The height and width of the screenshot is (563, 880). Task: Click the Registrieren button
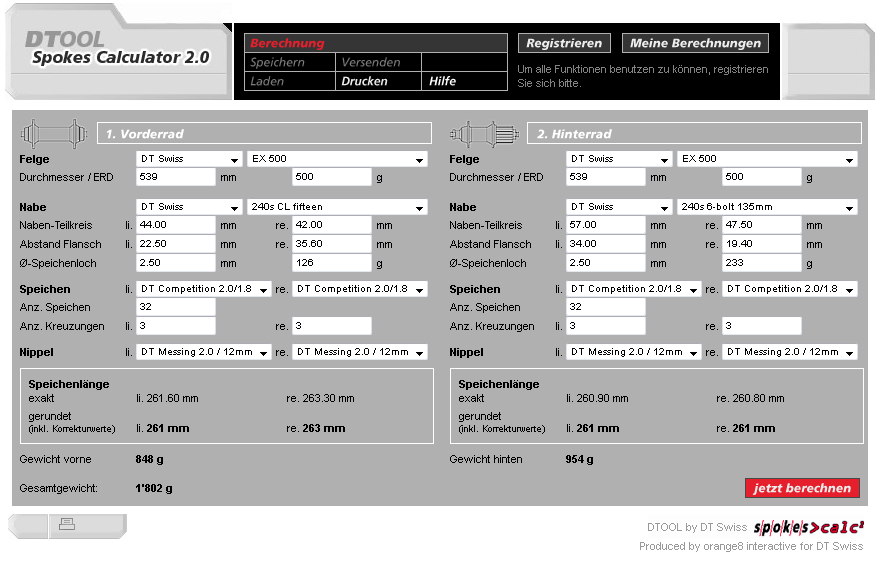coord(564,43)
